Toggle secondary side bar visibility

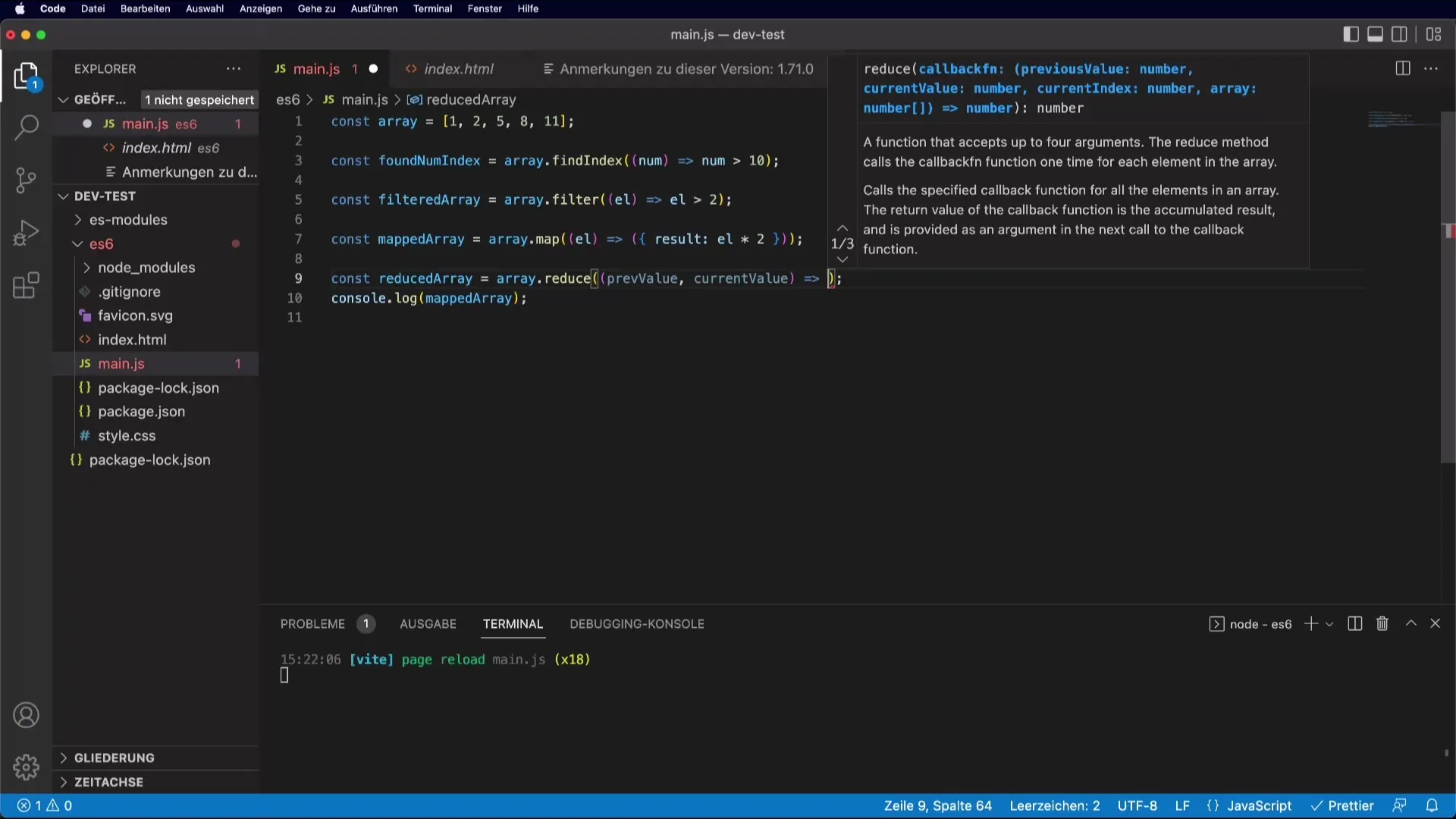(x=1400, y=35)
